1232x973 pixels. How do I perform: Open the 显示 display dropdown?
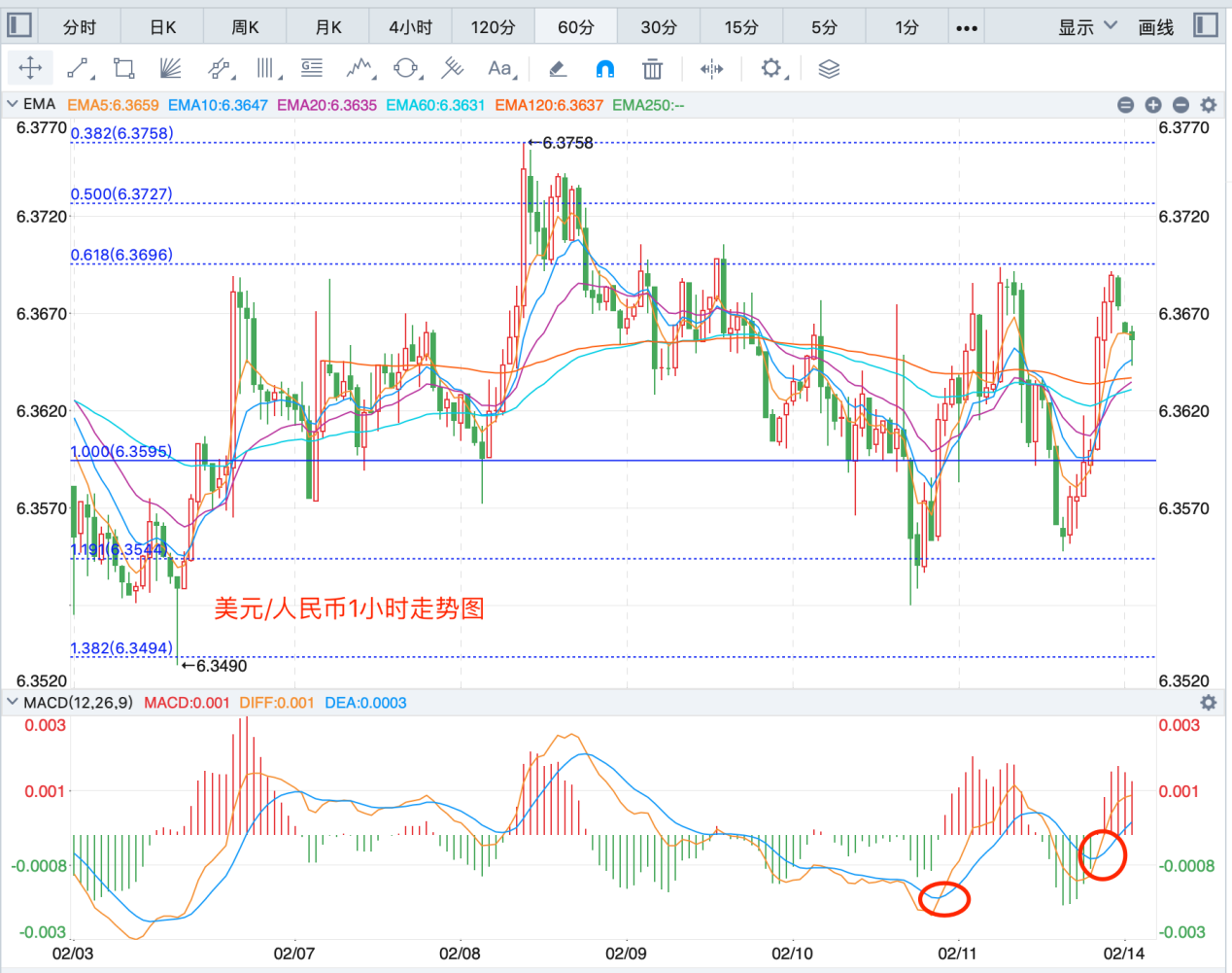1086,27
